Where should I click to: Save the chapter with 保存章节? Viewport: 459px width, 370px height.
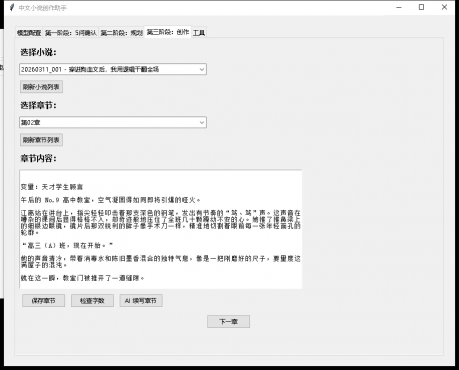(44, 301)
